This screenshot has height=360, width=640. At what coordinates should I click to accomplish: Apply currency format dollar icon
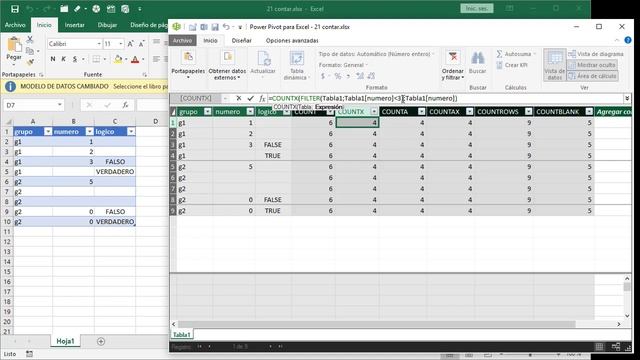(323, 76)
